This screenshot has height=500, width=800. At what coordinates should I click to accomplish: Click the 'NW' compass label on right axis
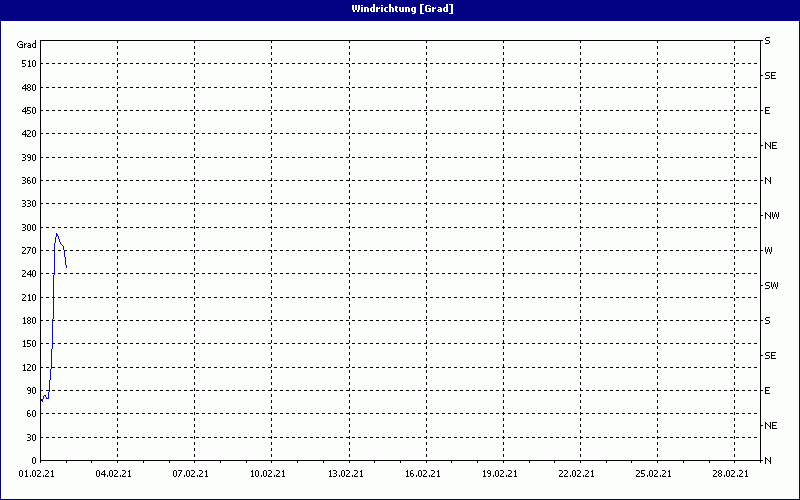tap(771, 216)
